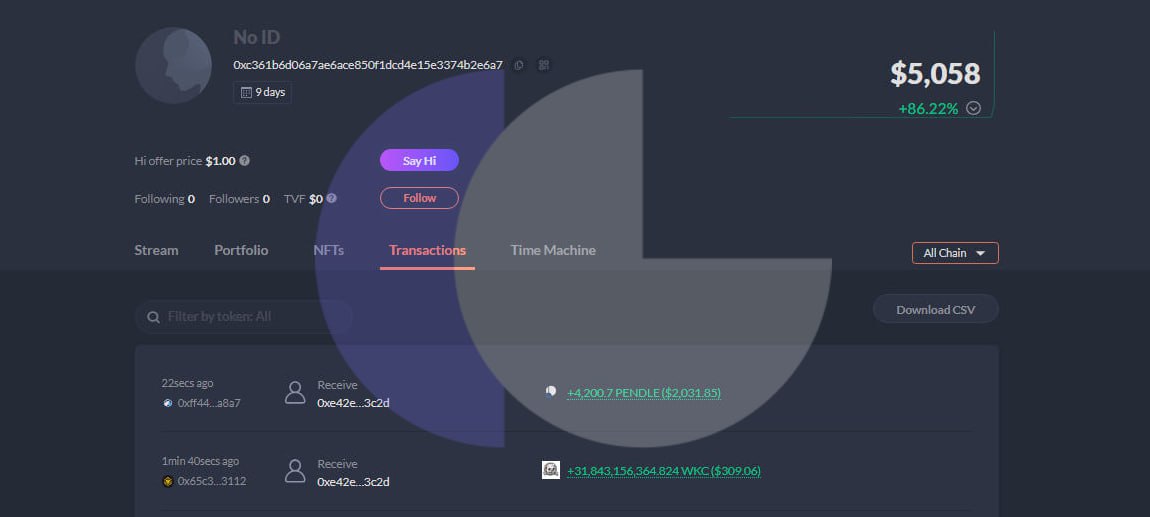Viewport: 1150px width, 517px height.
Task: Expand the chevron next to +86.22%
Action: point(973,108)
